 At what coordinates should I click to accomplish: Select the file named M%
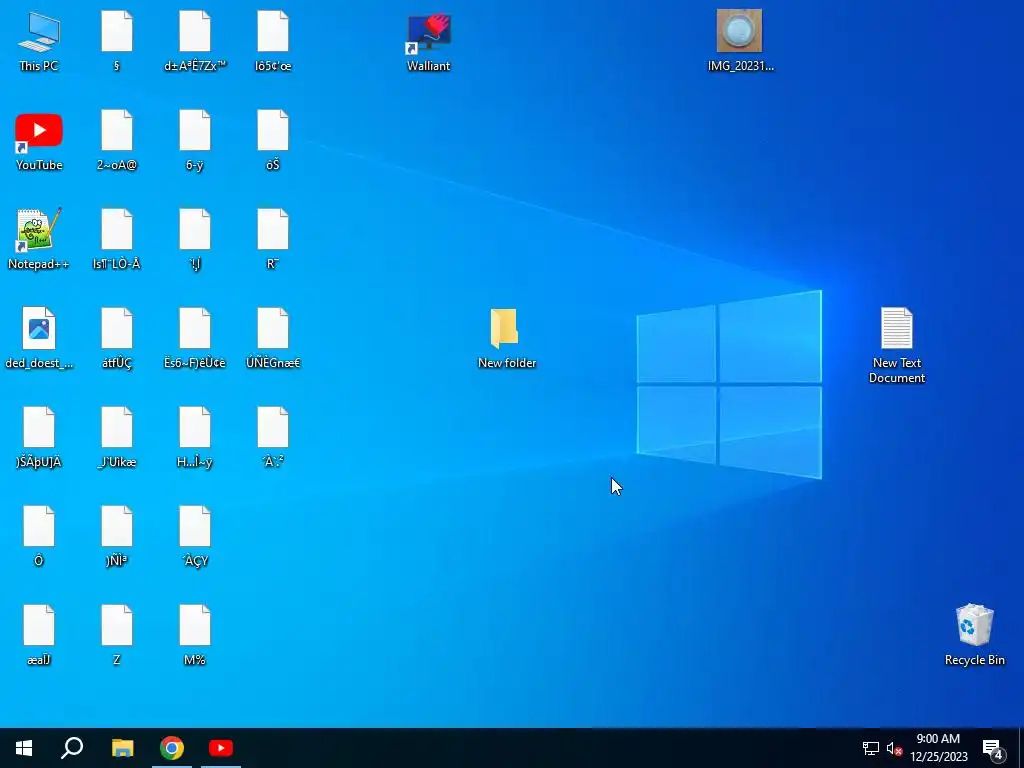coord(195,635)
